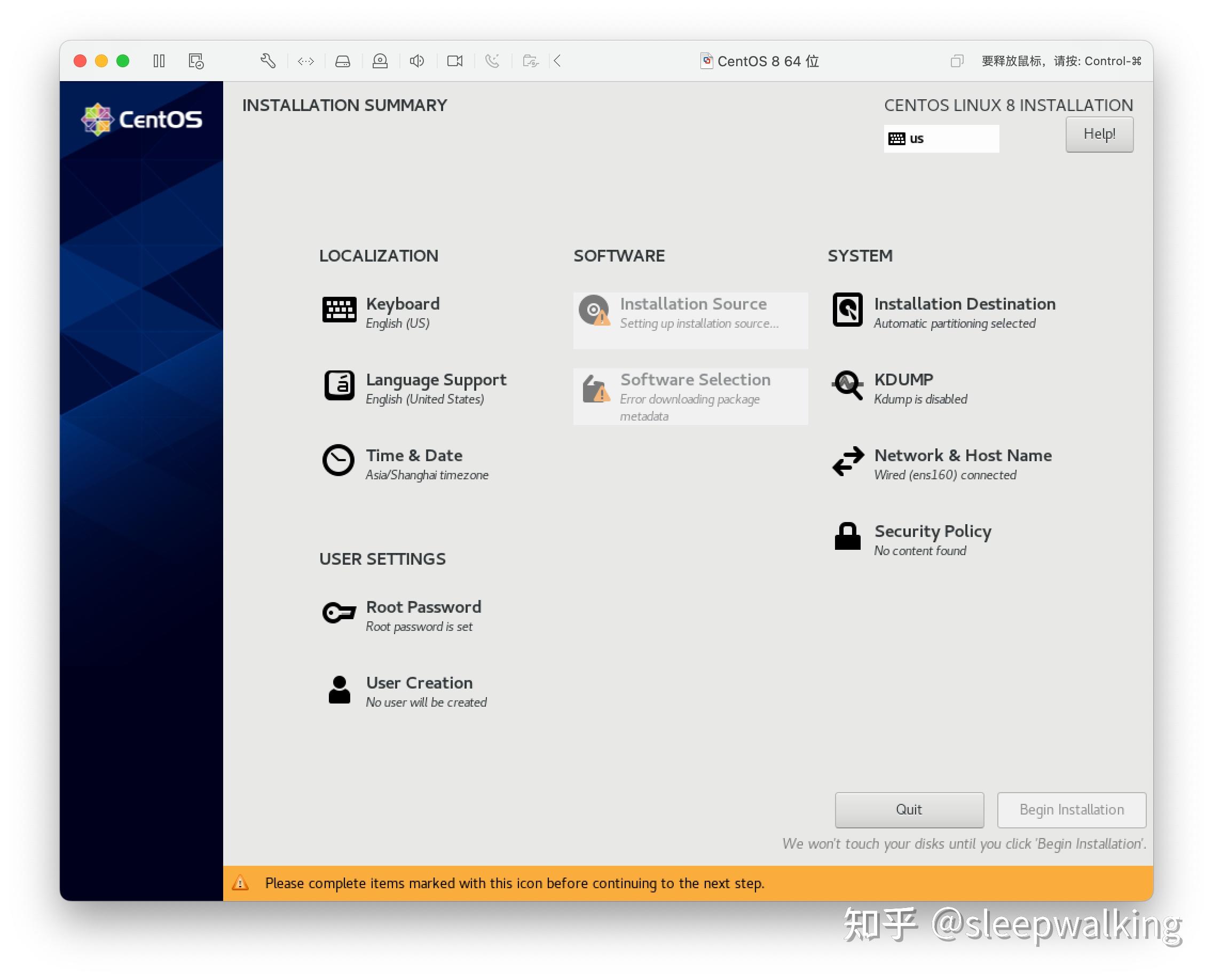Click the shared folders icon in toolbar
The width and height of the screenshot is (1213, 980).
pos(530,61)
